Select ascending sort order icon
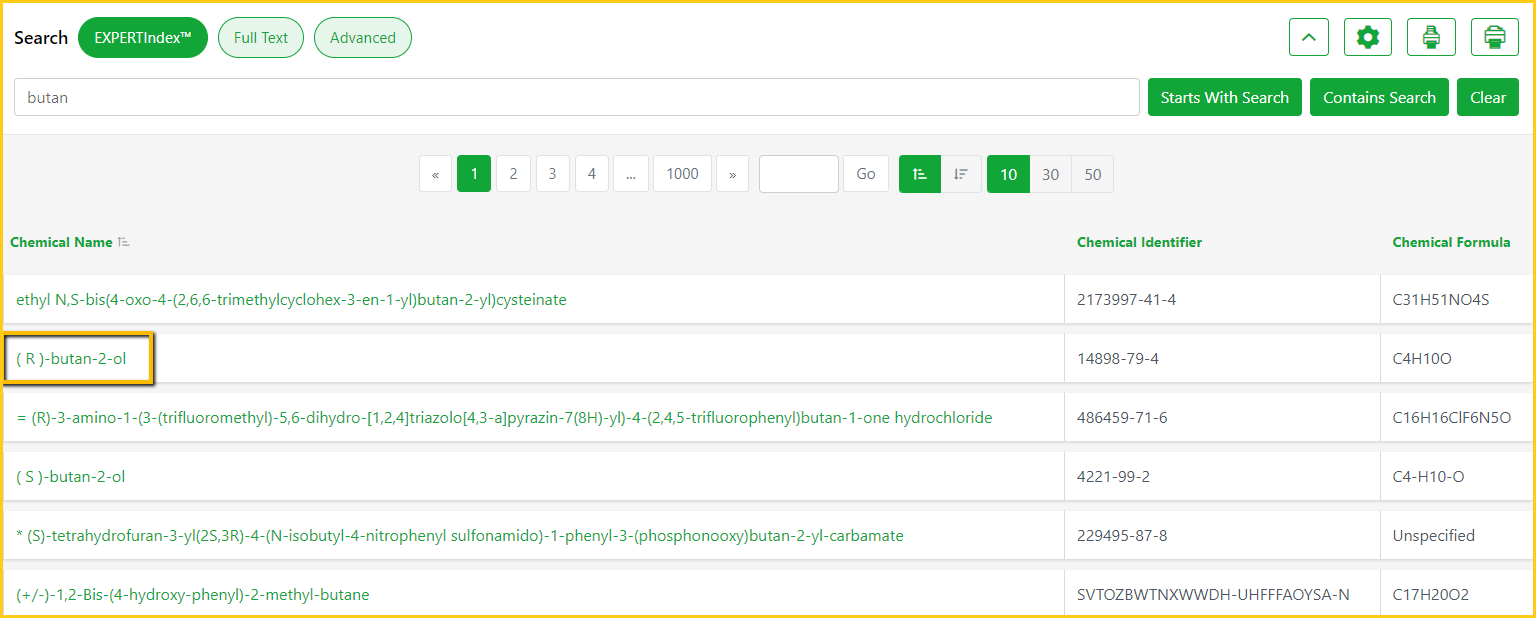The height and width of the screenshot is (618, 1536). pos(920,174)
